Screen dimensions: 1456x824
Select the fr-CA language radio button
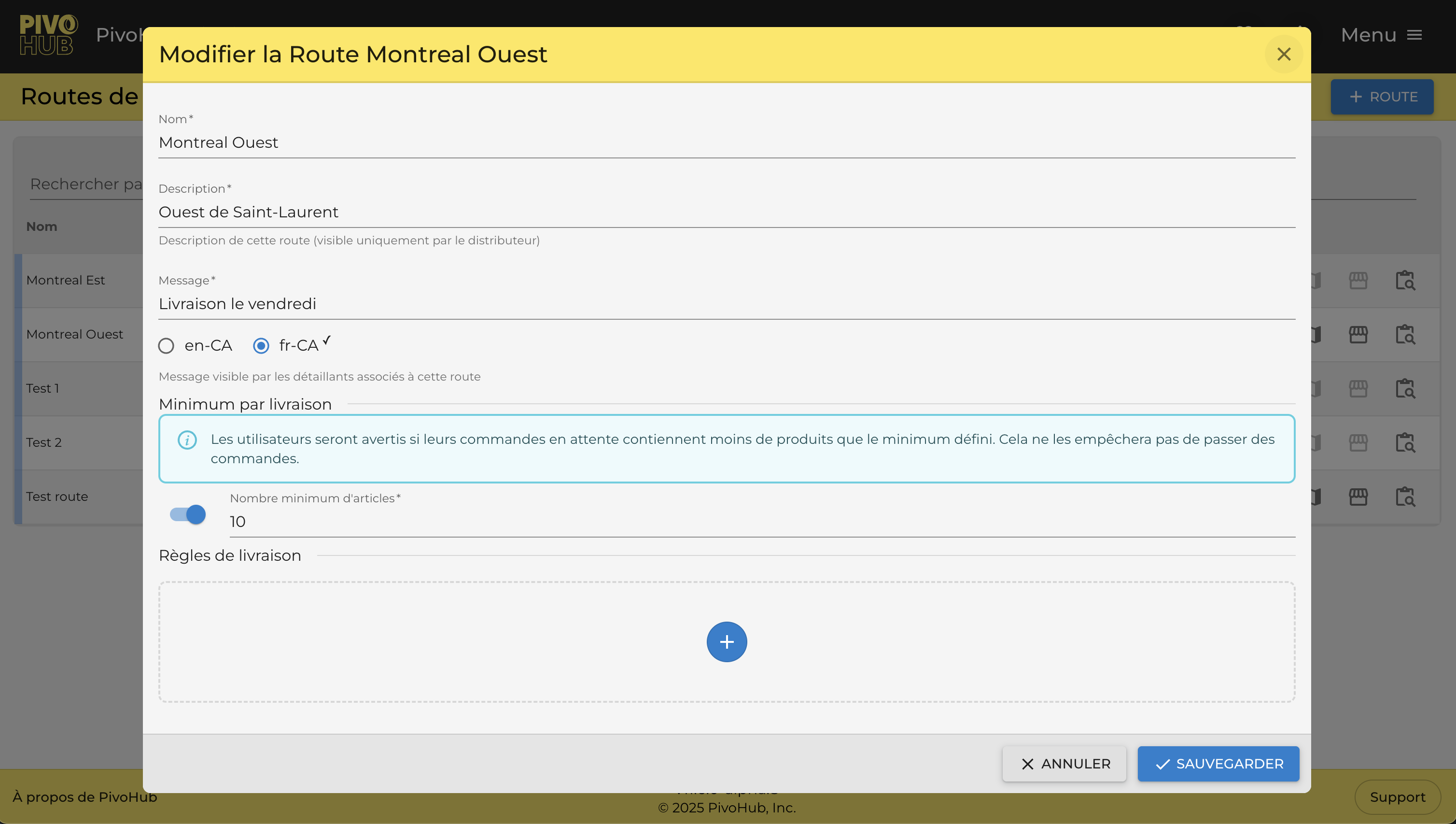point(261,346)
